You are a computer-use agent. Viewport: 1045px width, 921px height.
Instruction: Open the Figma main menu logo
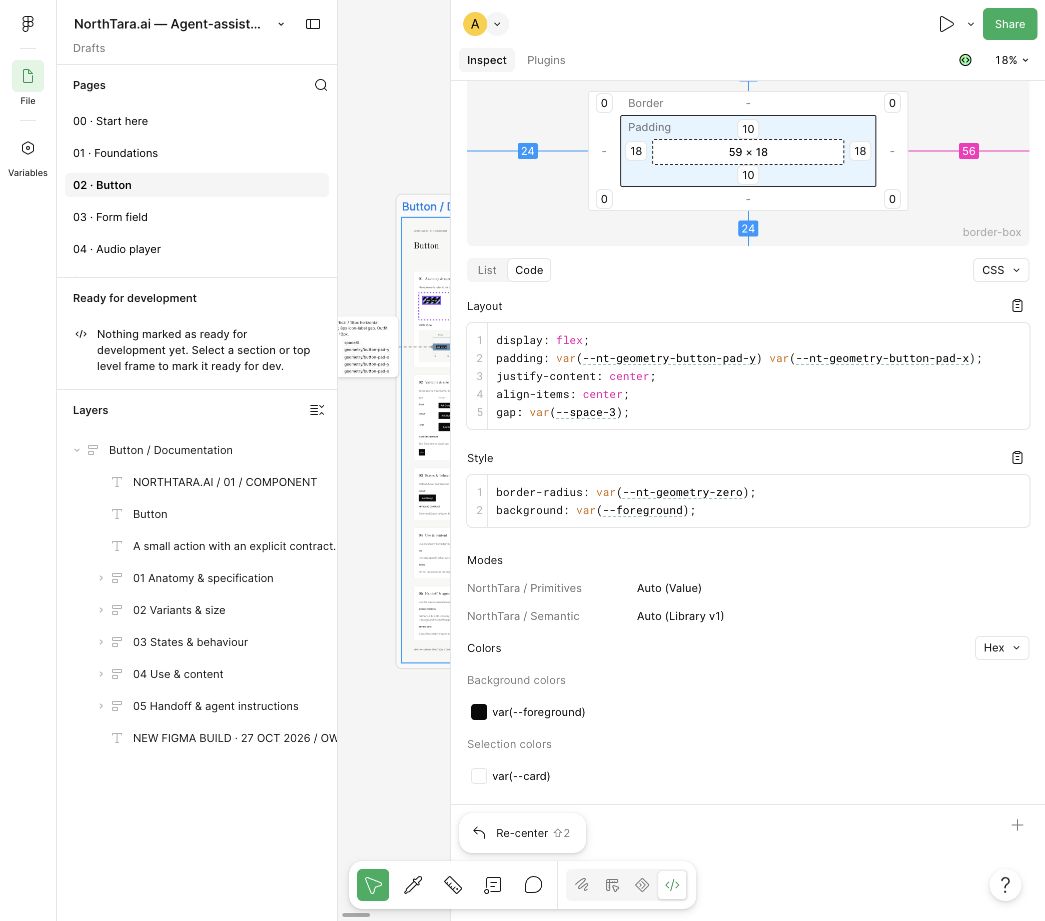(x=27, y=24)
